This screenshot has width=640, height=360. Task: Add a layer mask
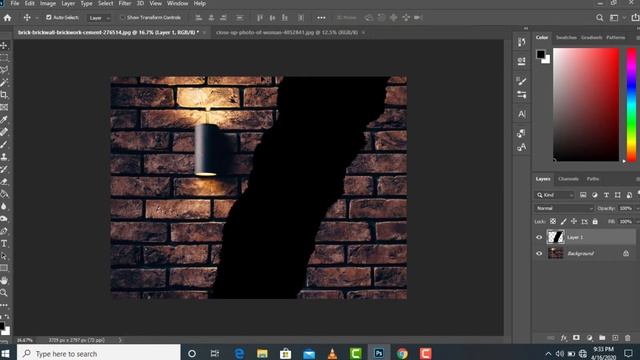pos(576,338)
